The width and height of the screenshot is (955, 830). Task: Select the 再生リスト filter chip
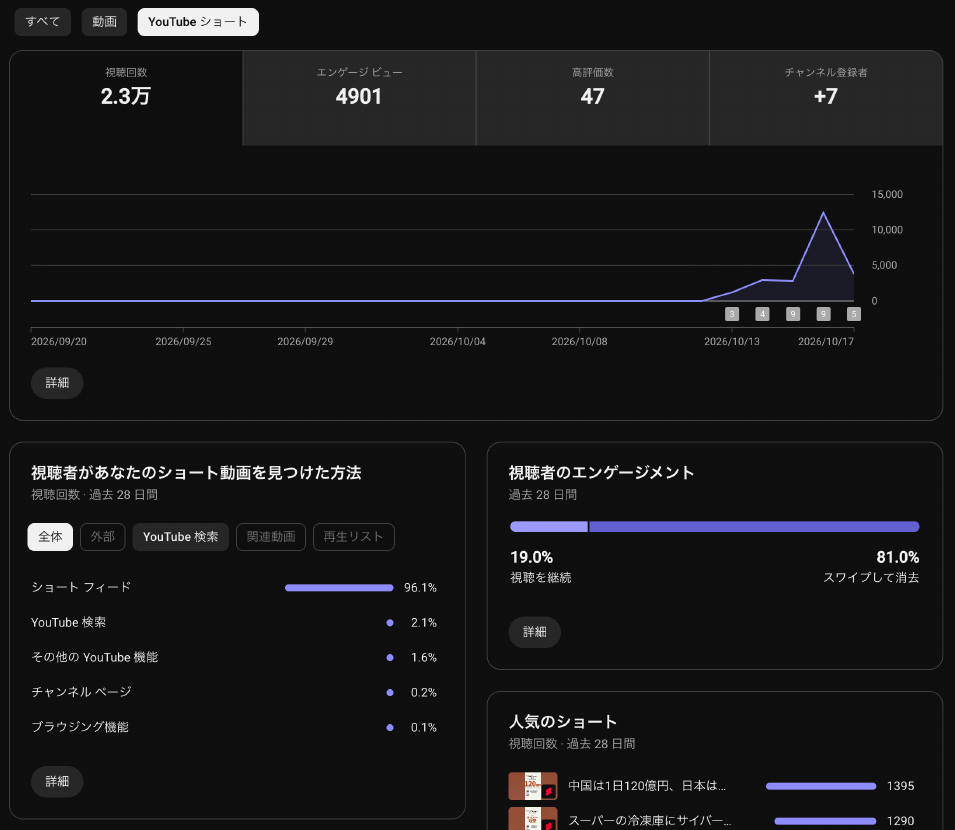point(353,537)
